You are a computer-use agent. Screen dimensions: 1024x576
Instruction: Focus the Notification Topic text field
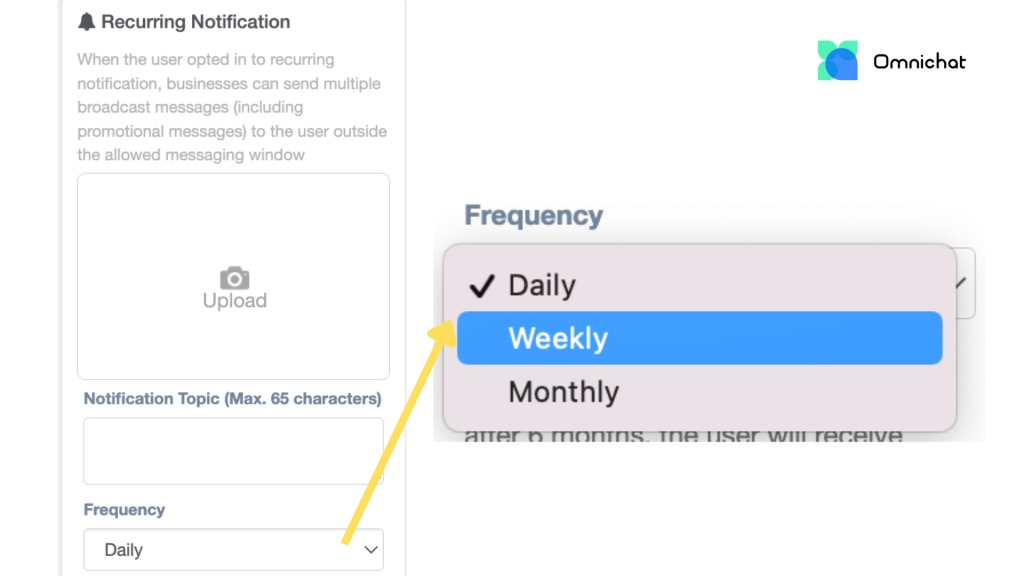point(233,451)
